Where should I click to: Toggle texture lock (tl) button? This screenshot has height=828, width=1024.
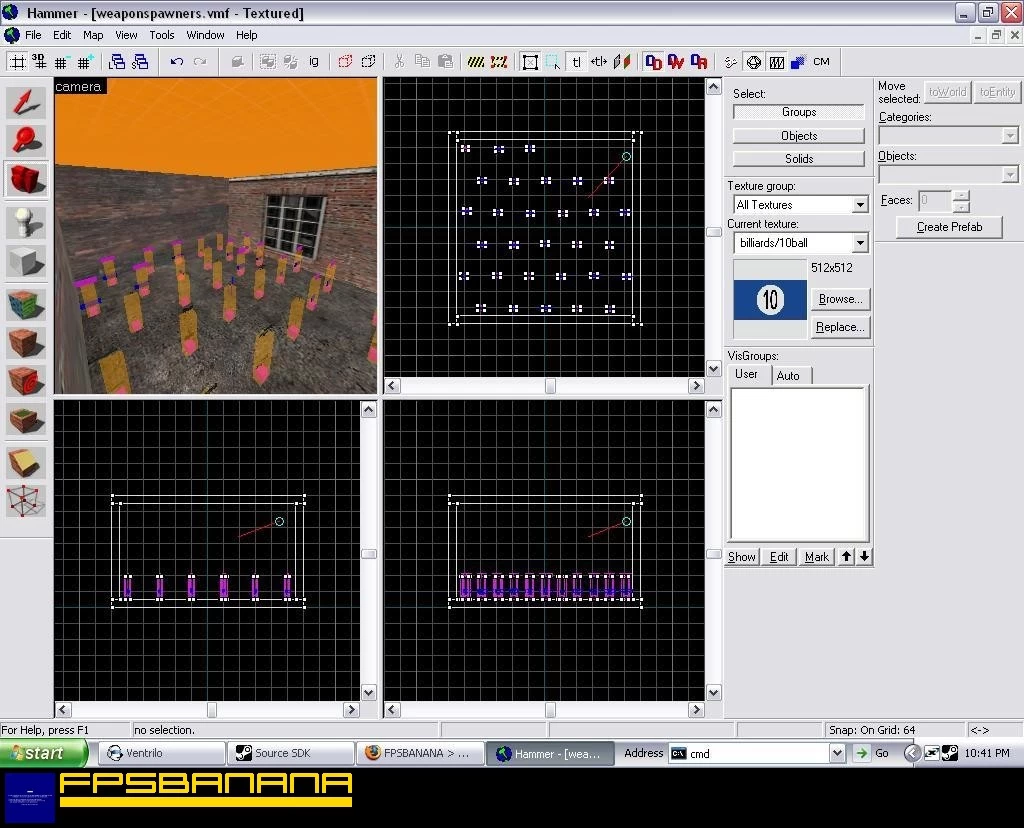(576, 62)
